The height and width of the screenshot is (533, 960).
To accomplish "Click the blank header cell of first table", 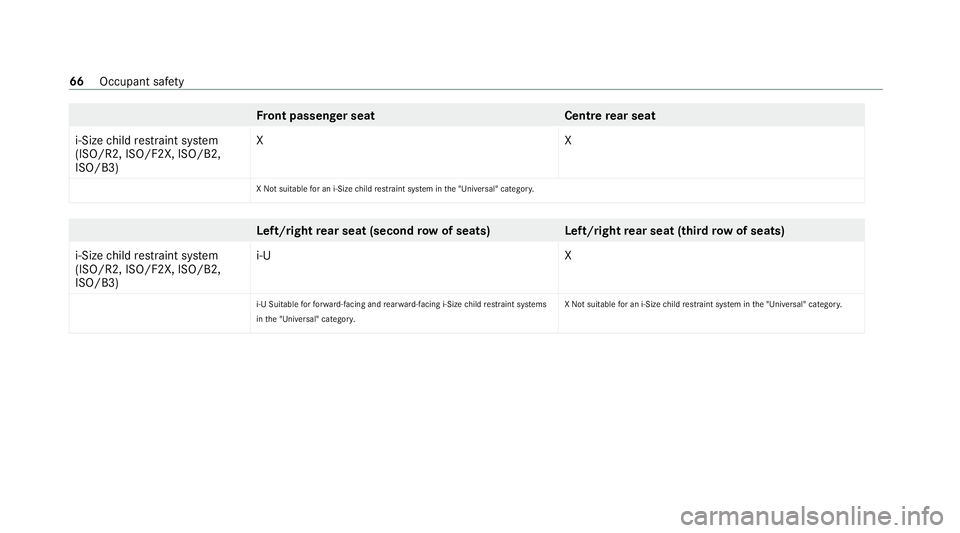I will (x=159, y=116).
